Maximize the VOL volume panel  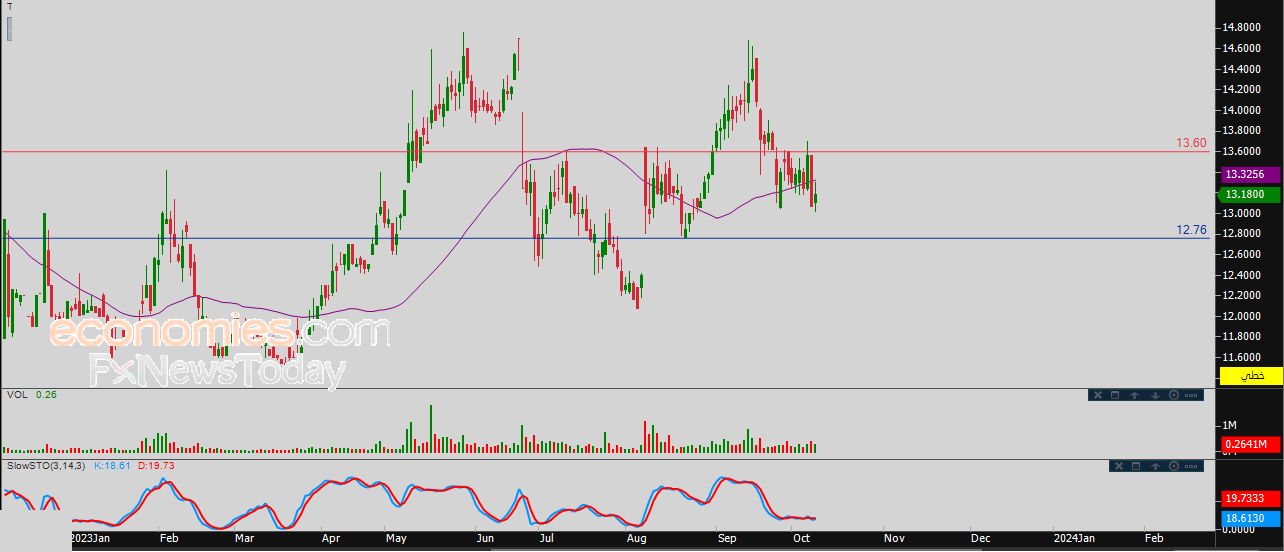click(x=1115, y=395)
